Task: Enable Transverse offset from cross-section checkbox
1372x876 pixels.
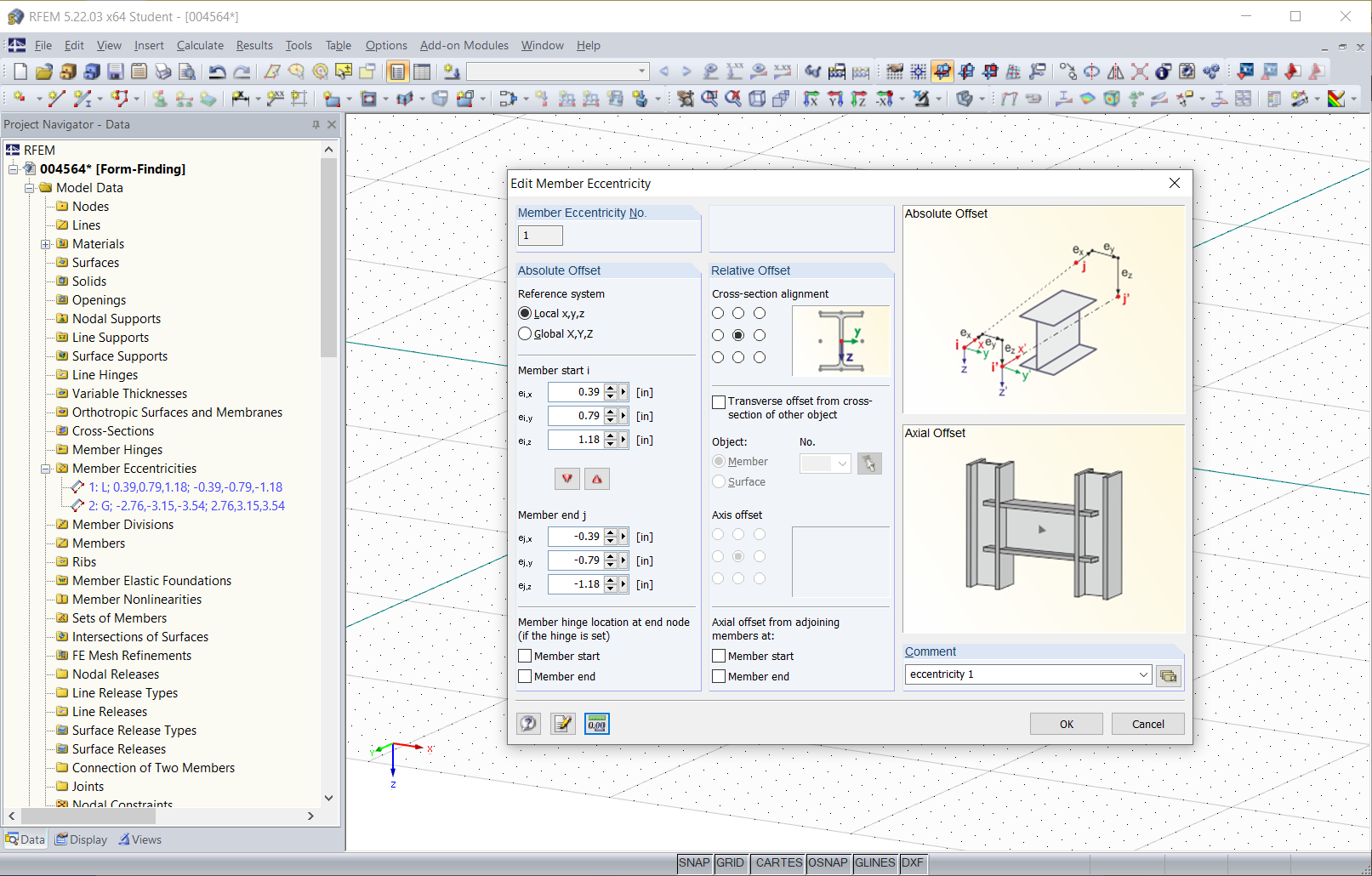Action: (x=719, y=402)
